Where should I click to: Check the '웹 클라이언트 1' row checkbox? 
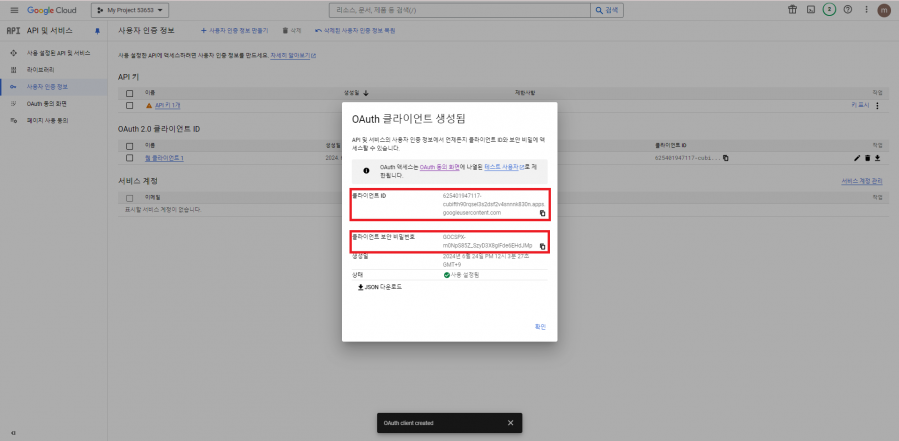point(130,158)
